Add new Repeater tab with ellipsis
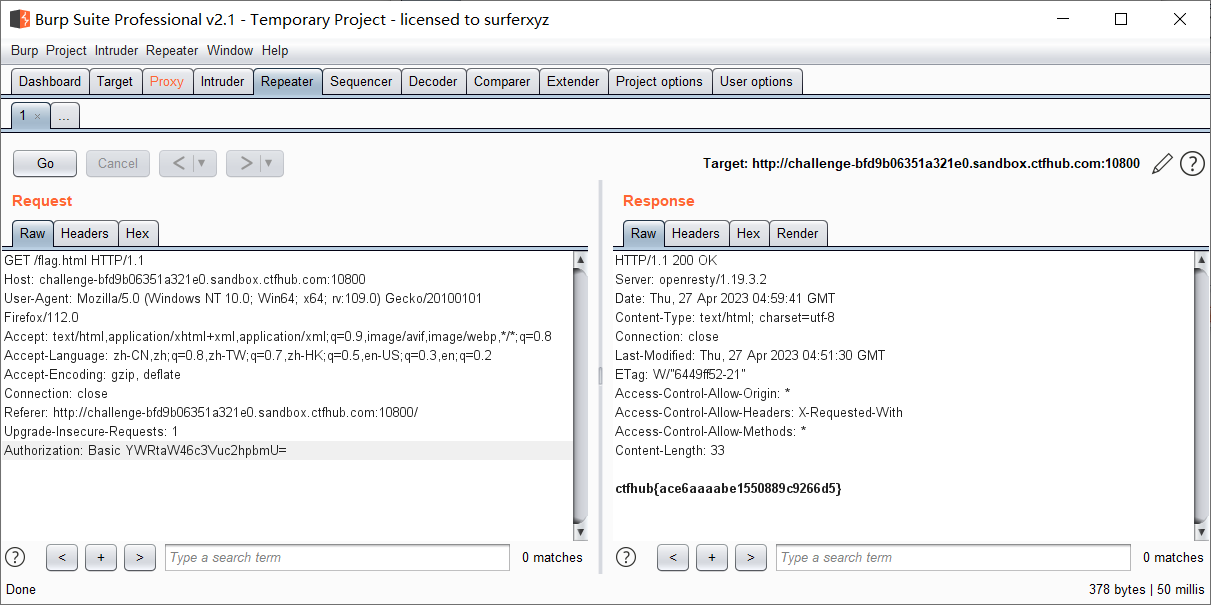 tap(64, 117)
